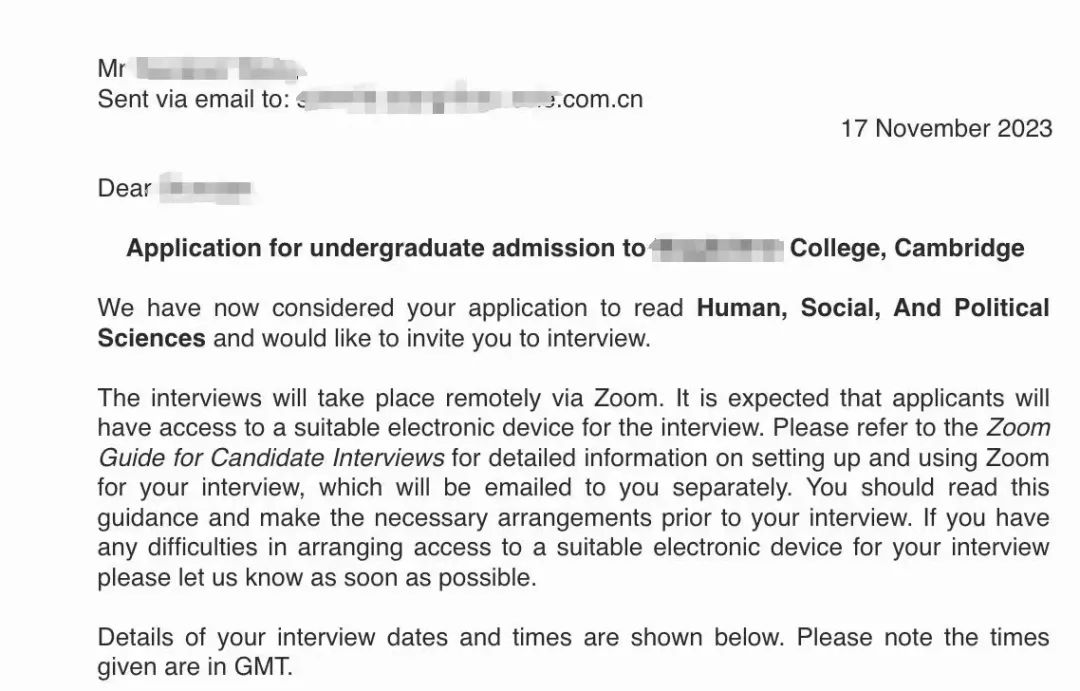Click the italic Zoom Guide for Candidate Interviews
The height and width of the screenshot is (691, 1080).
point(574,442)
